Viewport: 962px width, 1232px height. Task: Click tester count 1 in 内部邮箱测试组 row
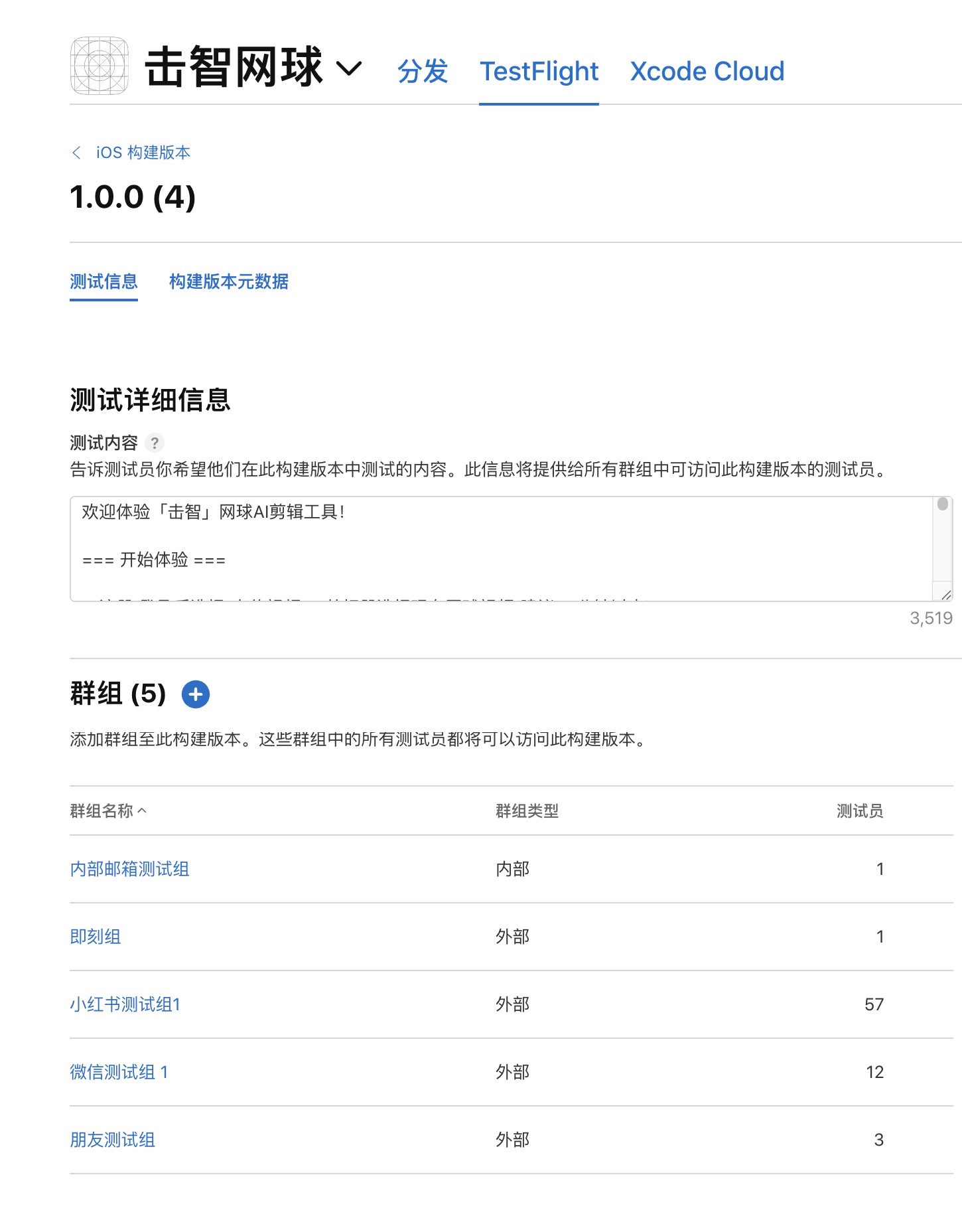pyautogui.click(x=880, y=869)
